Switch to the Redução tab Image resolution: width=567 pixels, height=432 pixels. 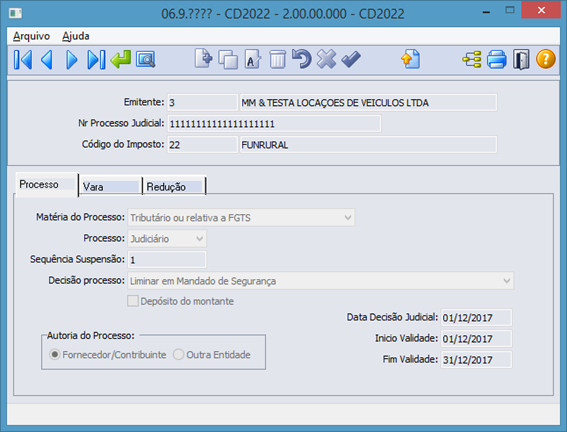point(174,187)
